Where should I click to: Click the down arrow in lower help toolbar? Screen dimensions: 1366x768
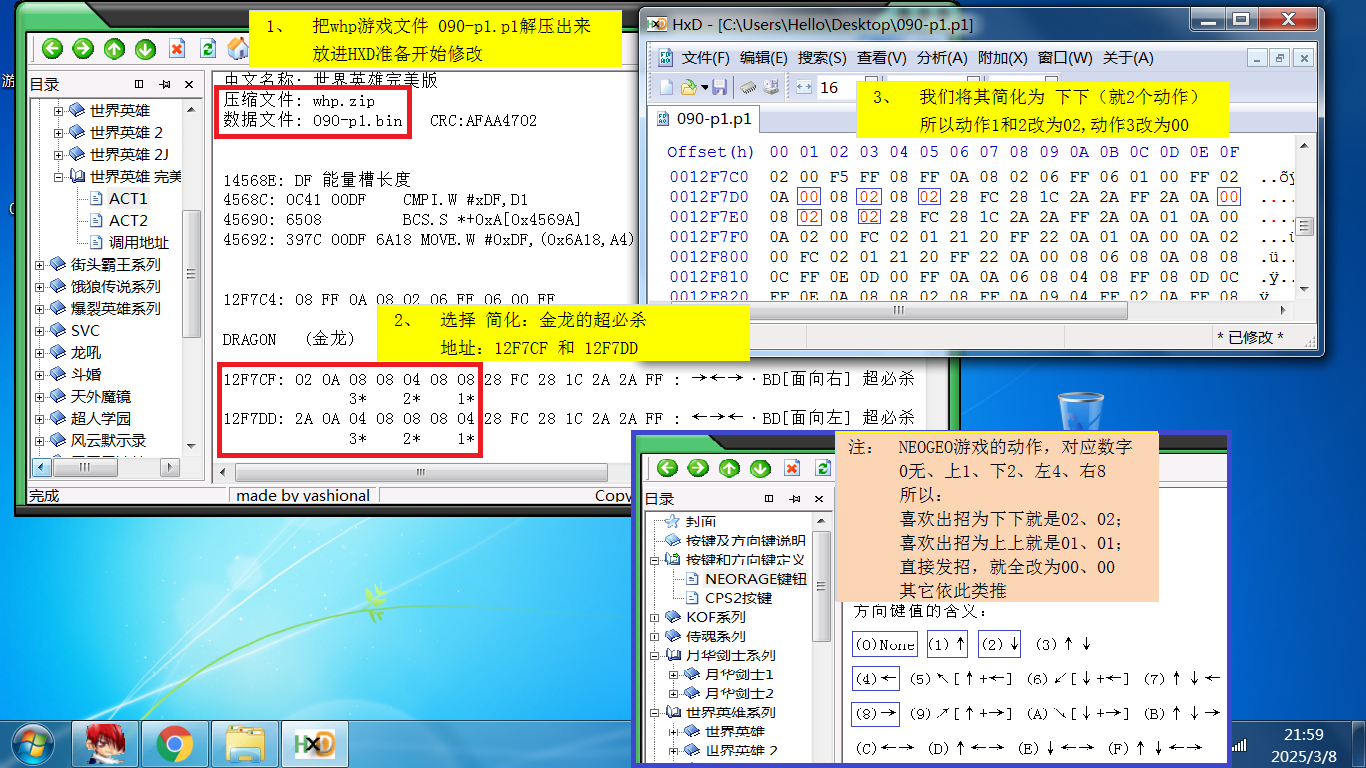click(760, 468)
